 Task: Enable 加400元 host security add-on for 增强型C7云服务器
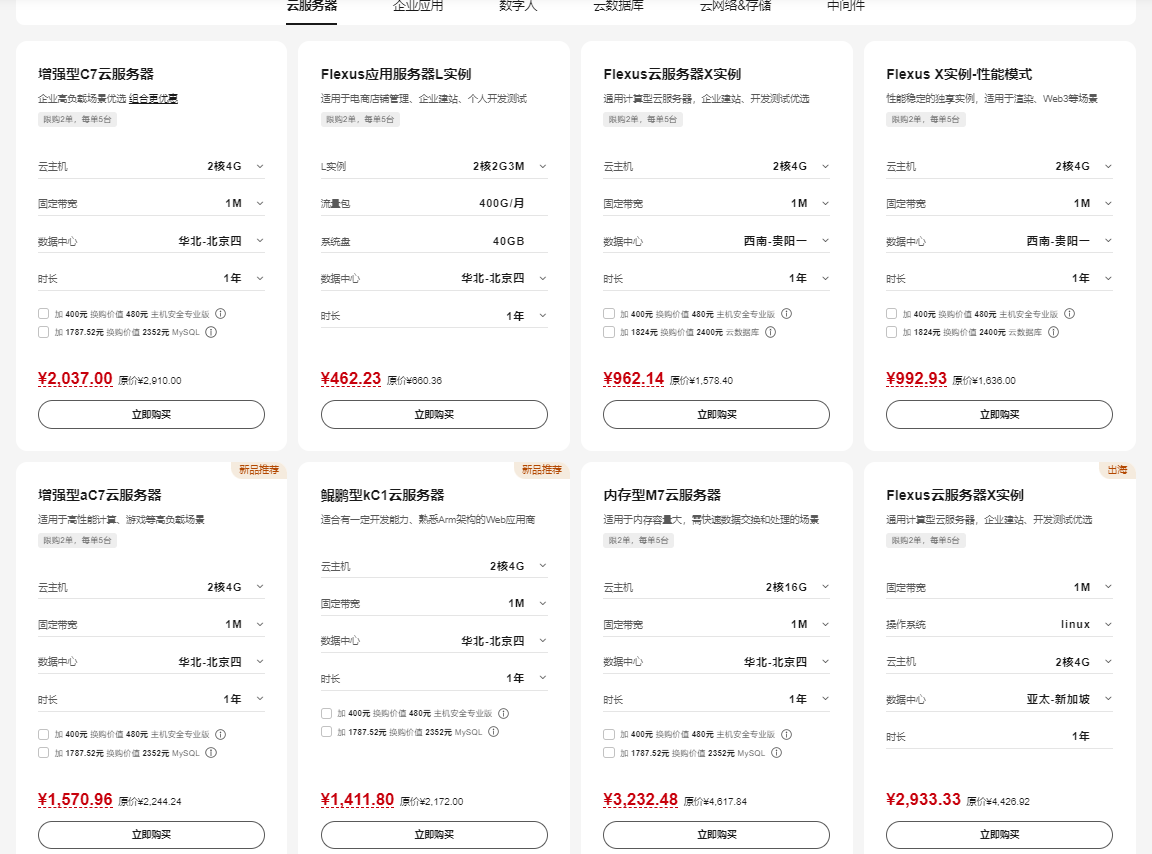tap(43, 314)
